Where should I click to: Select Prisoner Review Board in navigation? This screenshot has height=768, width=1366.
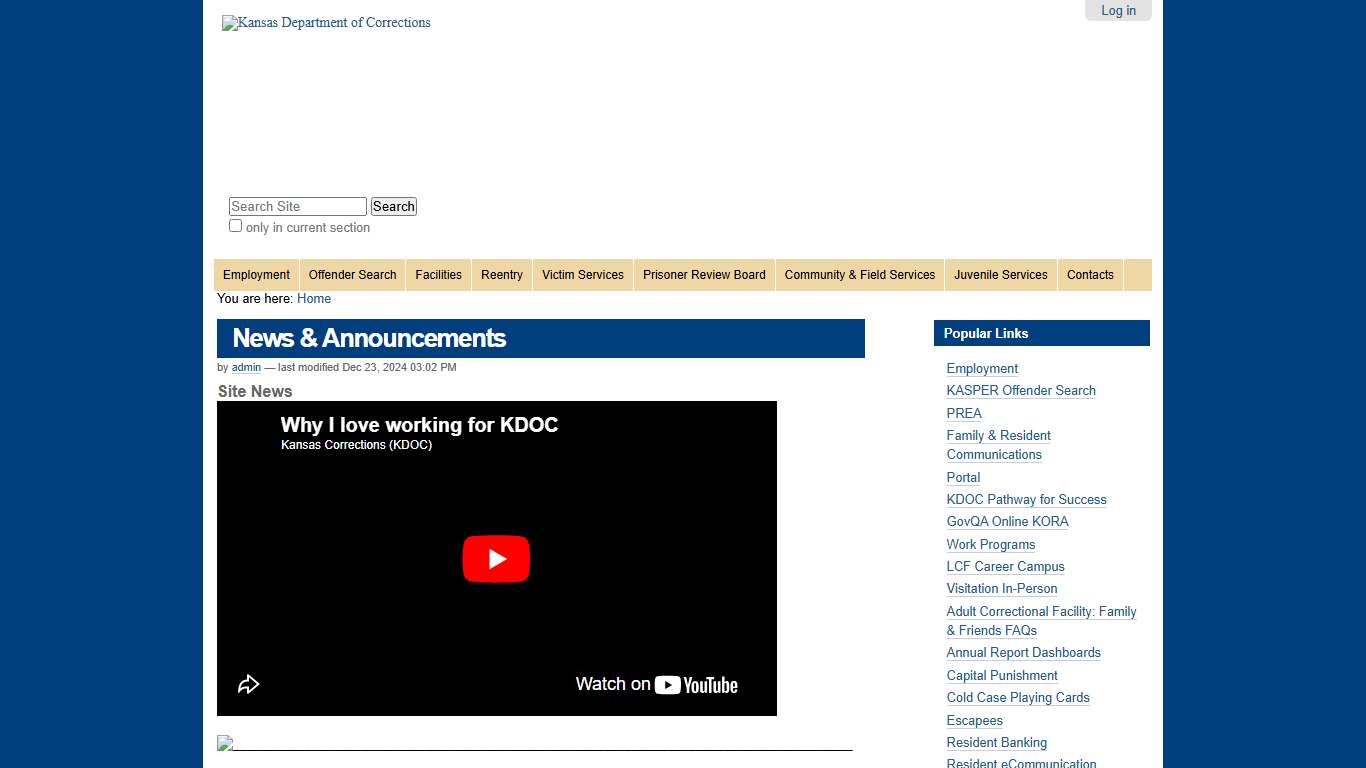tap(704, 275)
